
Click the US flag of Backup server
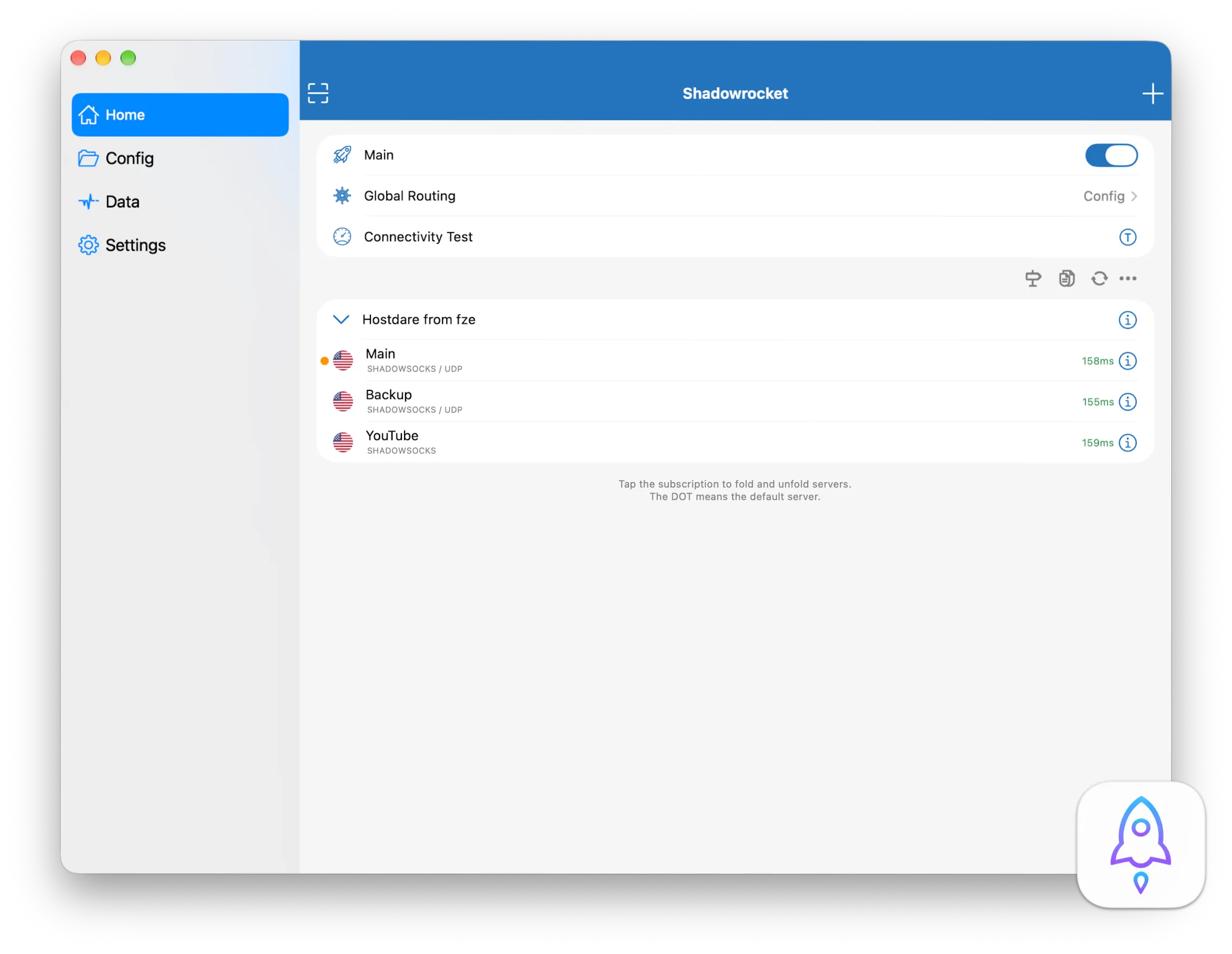pyautogui.click(x=343, y=402)
